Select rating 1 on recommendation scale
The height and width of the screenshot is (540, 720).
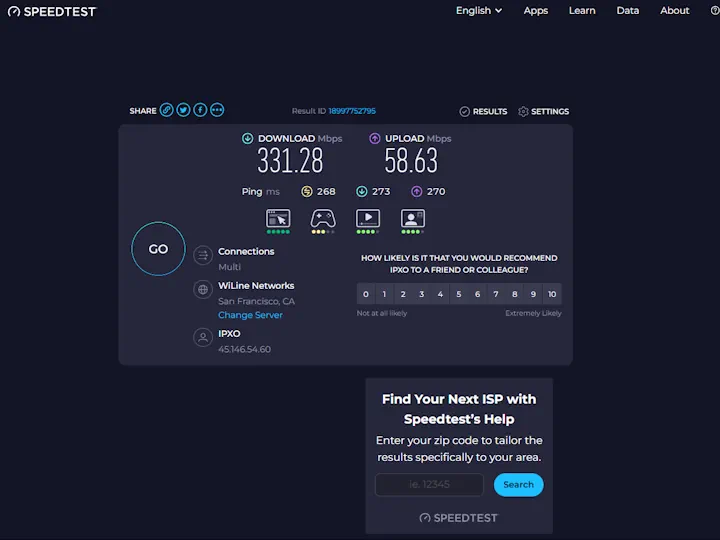[x=384, y=294]
